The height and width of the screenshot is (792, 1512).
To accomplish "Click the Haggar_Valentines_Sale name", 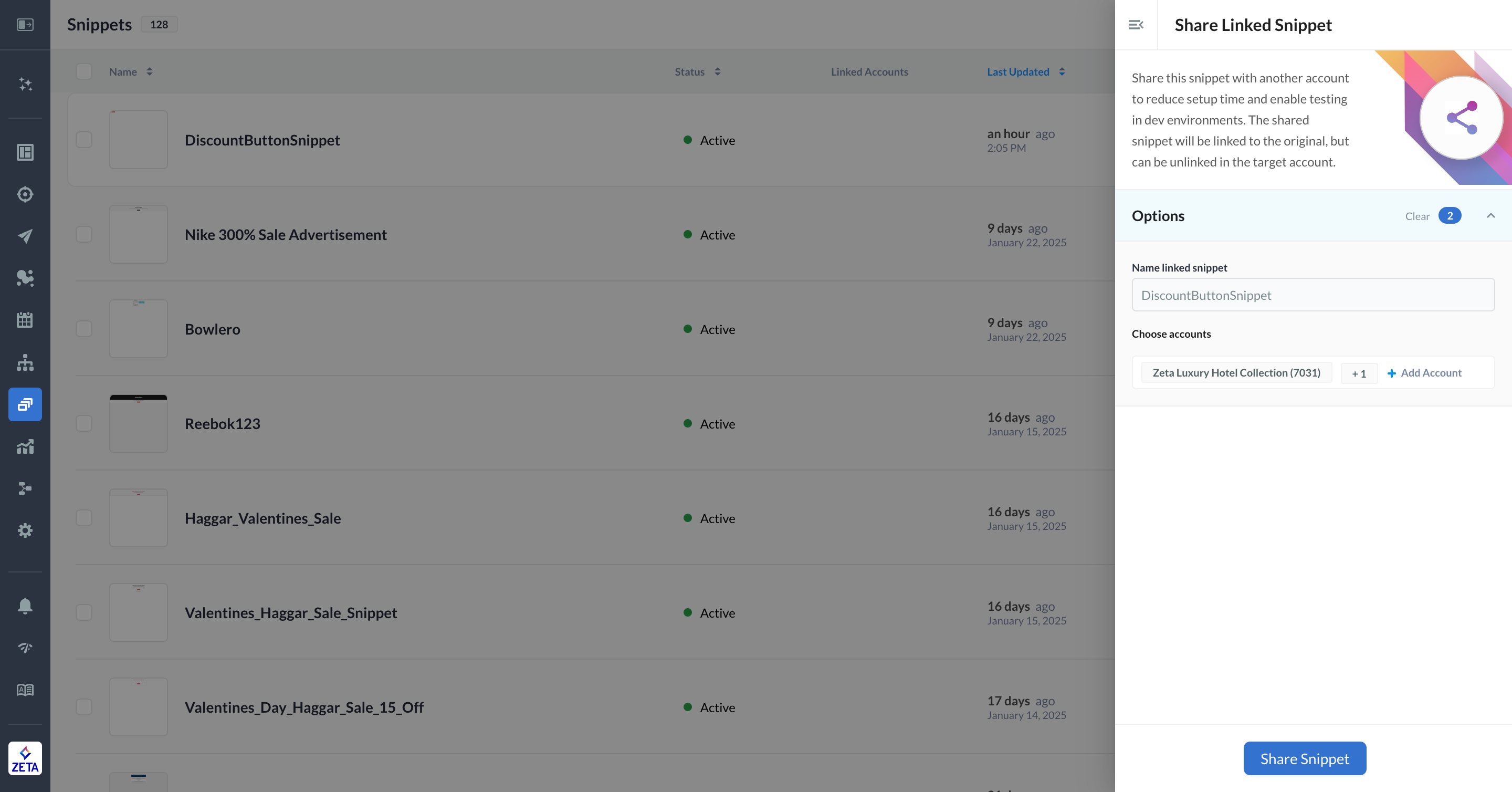I will click(x=263, y=518).
